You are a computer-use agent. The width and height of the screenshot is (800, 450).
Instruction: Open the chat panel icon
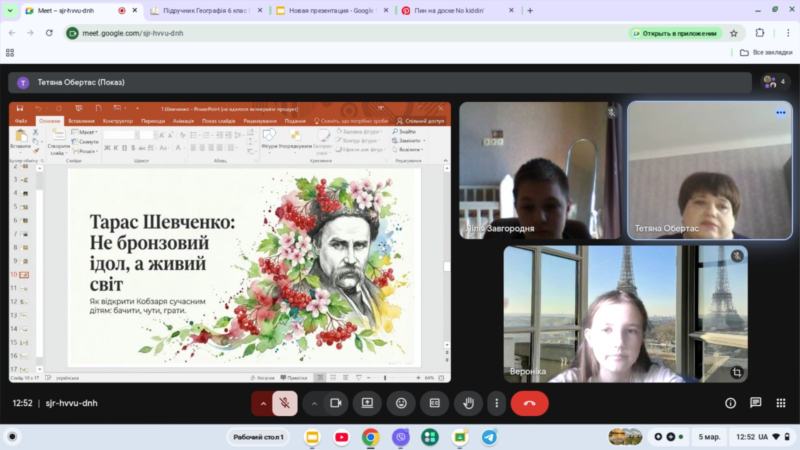click(x=755, y=403)
